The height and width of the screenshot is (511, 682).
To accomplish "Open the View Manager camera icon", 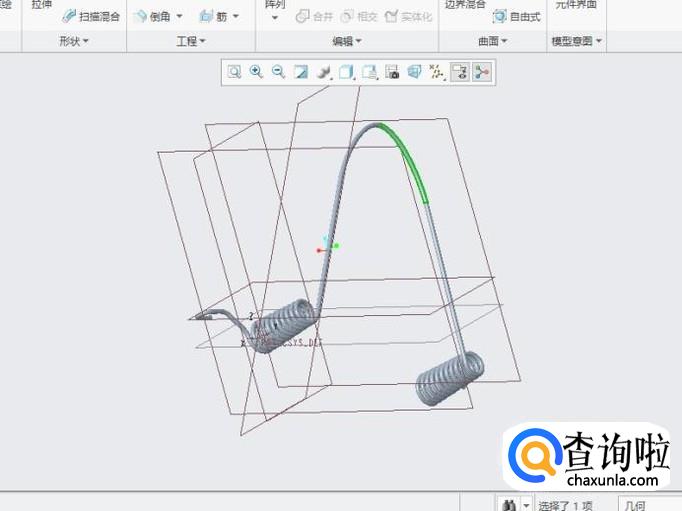I will pos(392,72).
